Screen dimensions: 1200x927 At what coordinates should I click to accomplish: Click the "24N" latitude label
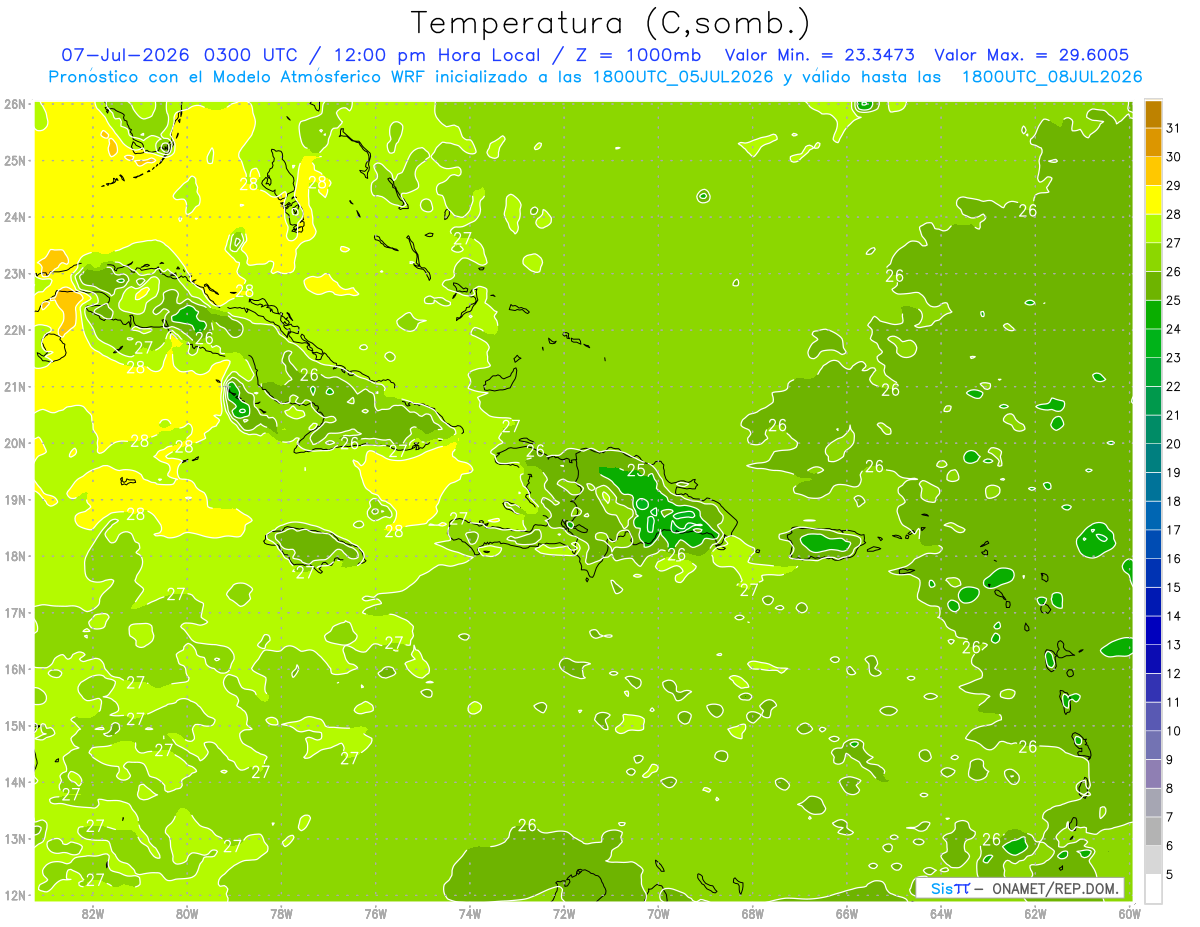pyautogui.click(x=14, y=217)
